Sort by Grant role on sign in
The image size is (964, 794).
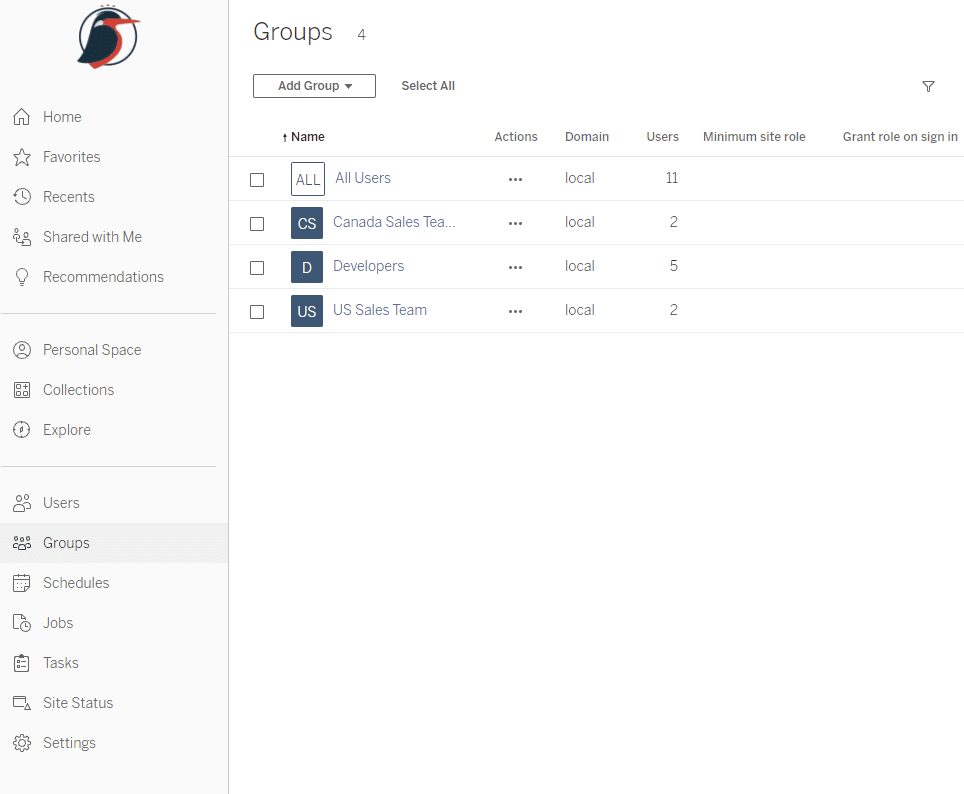(900, 137)
